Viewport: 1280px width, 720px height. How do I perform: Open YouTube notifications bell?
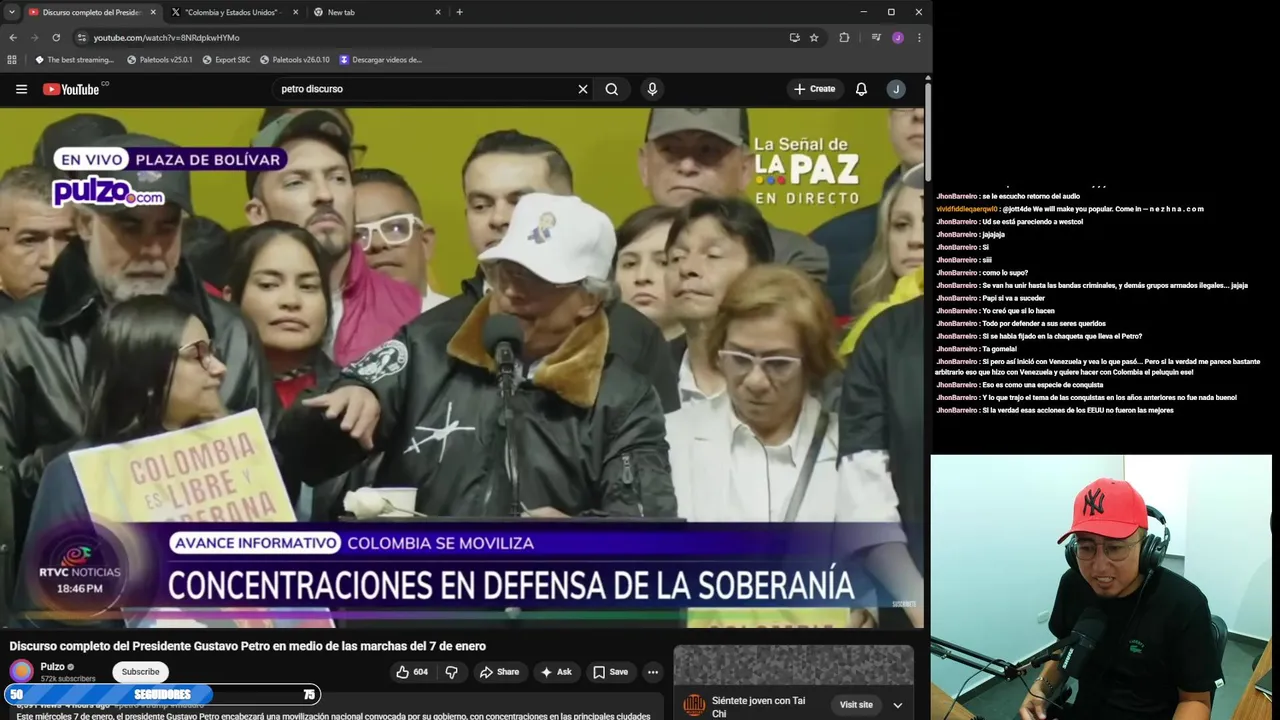[x=861, y=89]
